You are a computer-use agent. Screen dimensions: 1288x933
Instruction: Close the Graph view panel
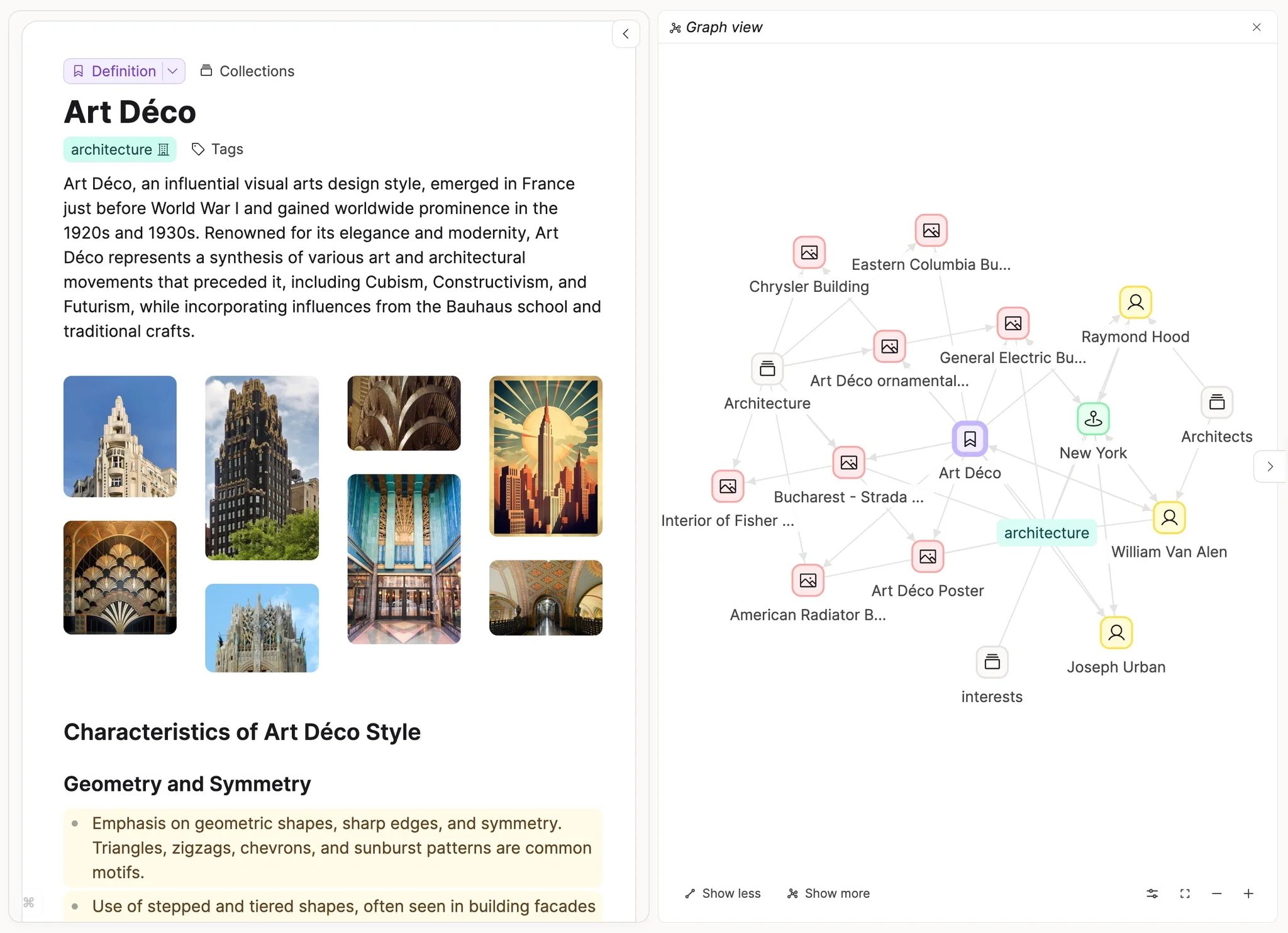tap(1256, 27)
